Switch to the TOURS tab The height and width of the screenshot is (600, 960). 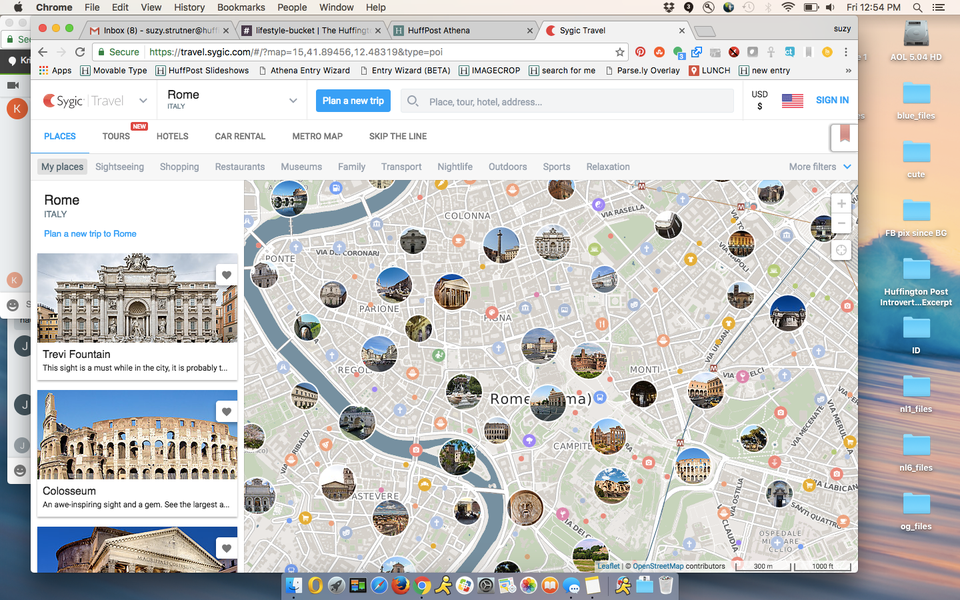[116, 136]
